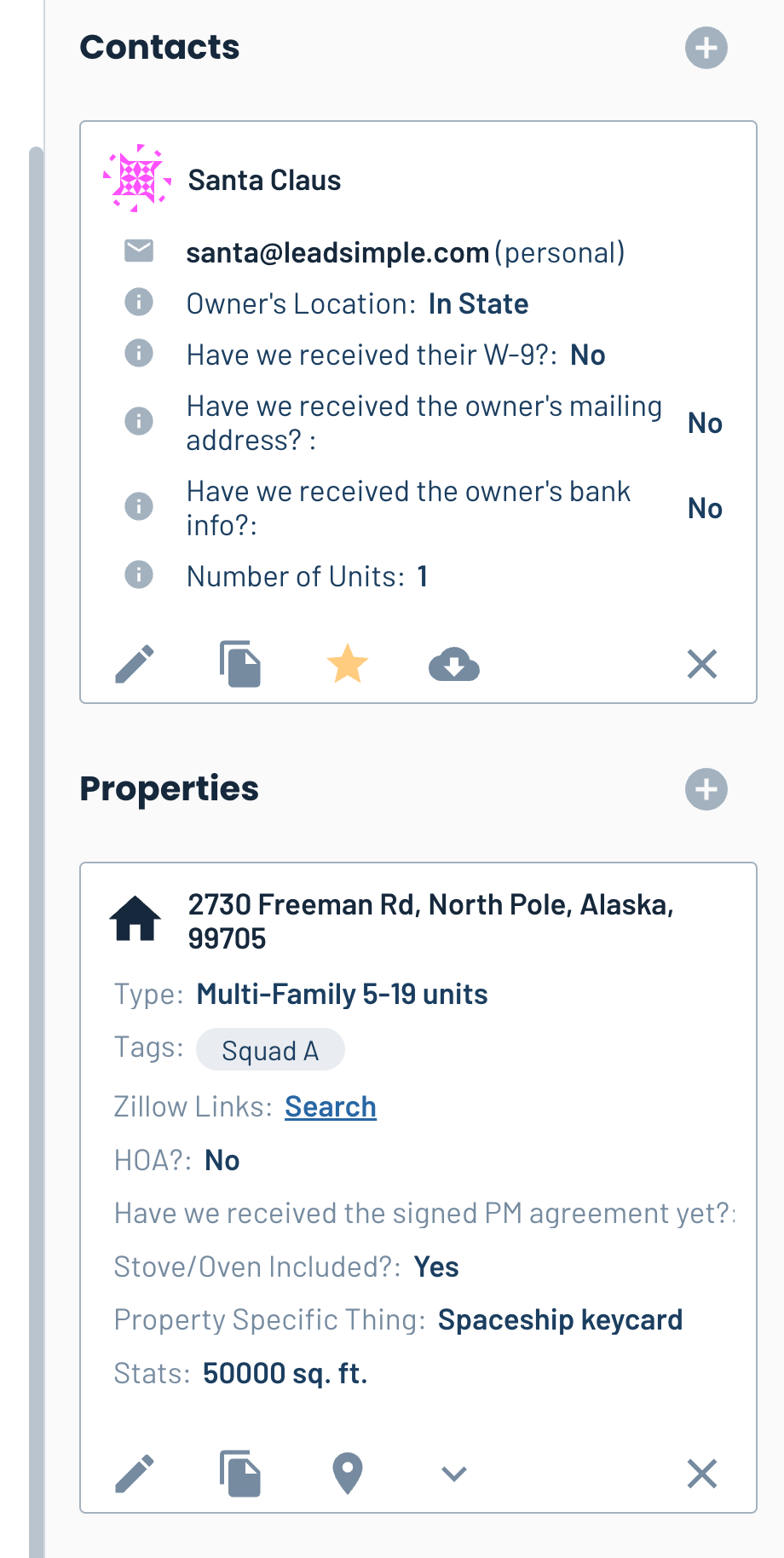Viewport: 784px width, 1558px height.
Task: Toggle the star on Santa Claus contact
Action: [x=348, y=664]
